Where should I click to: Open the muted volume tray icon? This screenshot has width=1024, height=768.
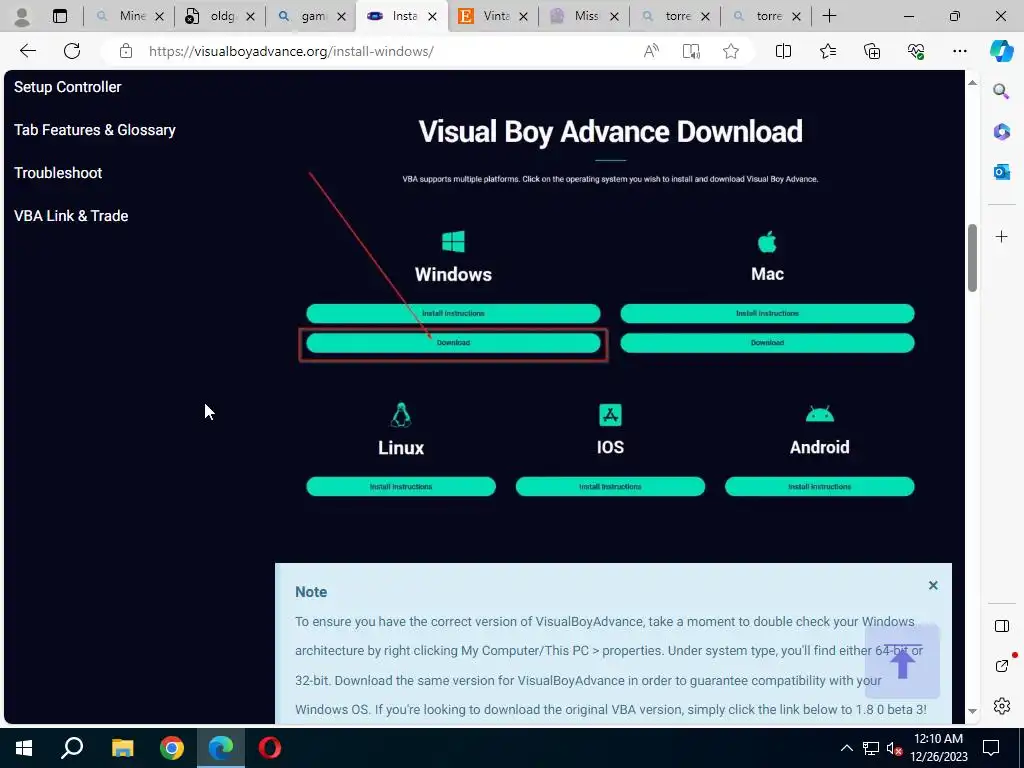[894, 748]
